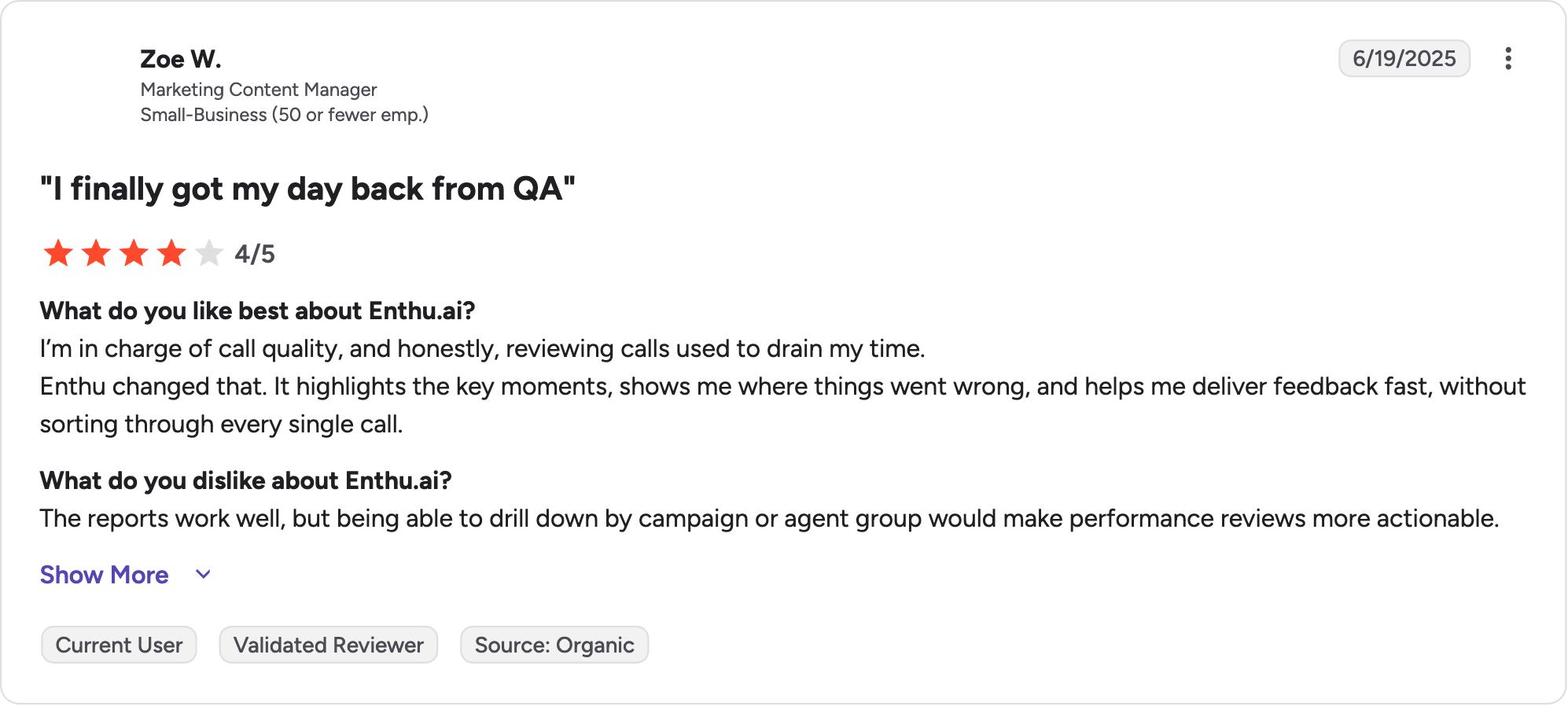Click the gray fifth rating star

[209, 253]
